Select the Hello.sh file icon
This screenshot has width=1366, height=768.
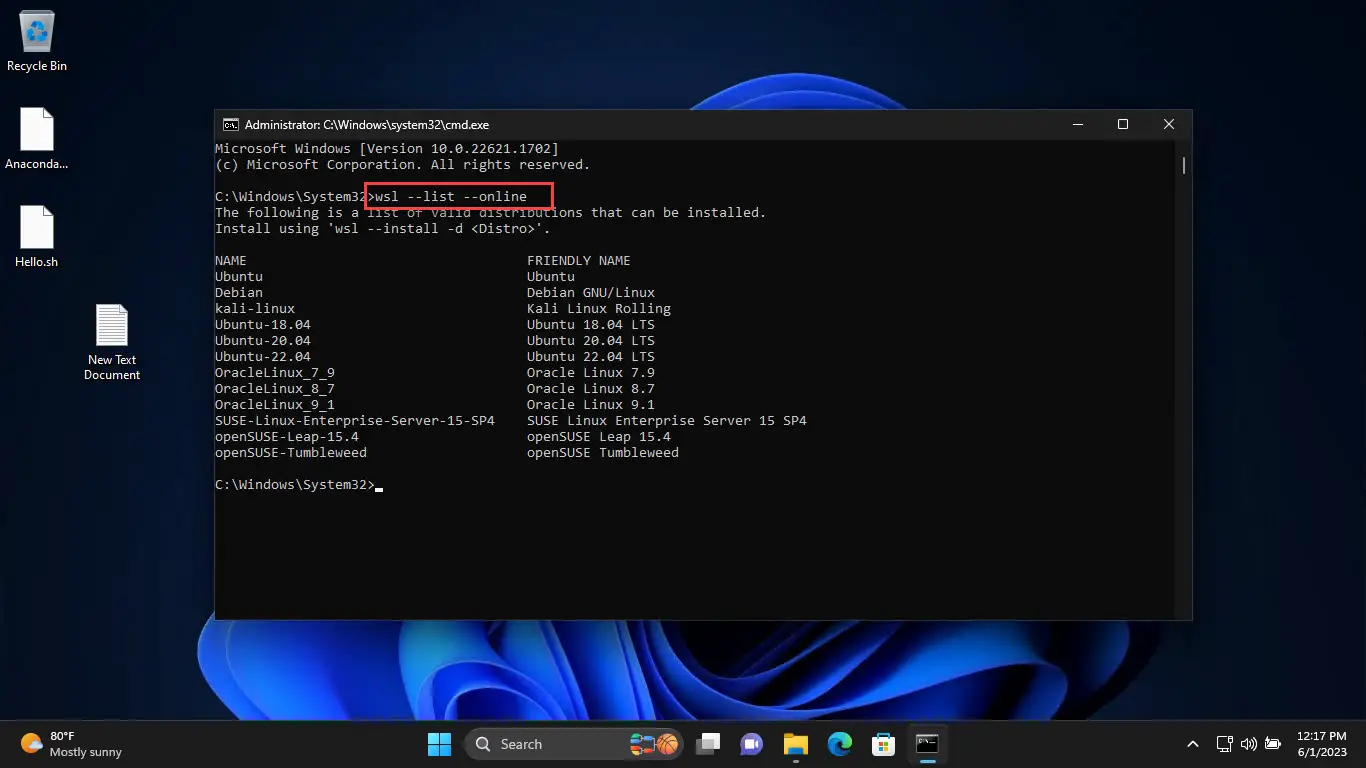(x=37, y=237)
